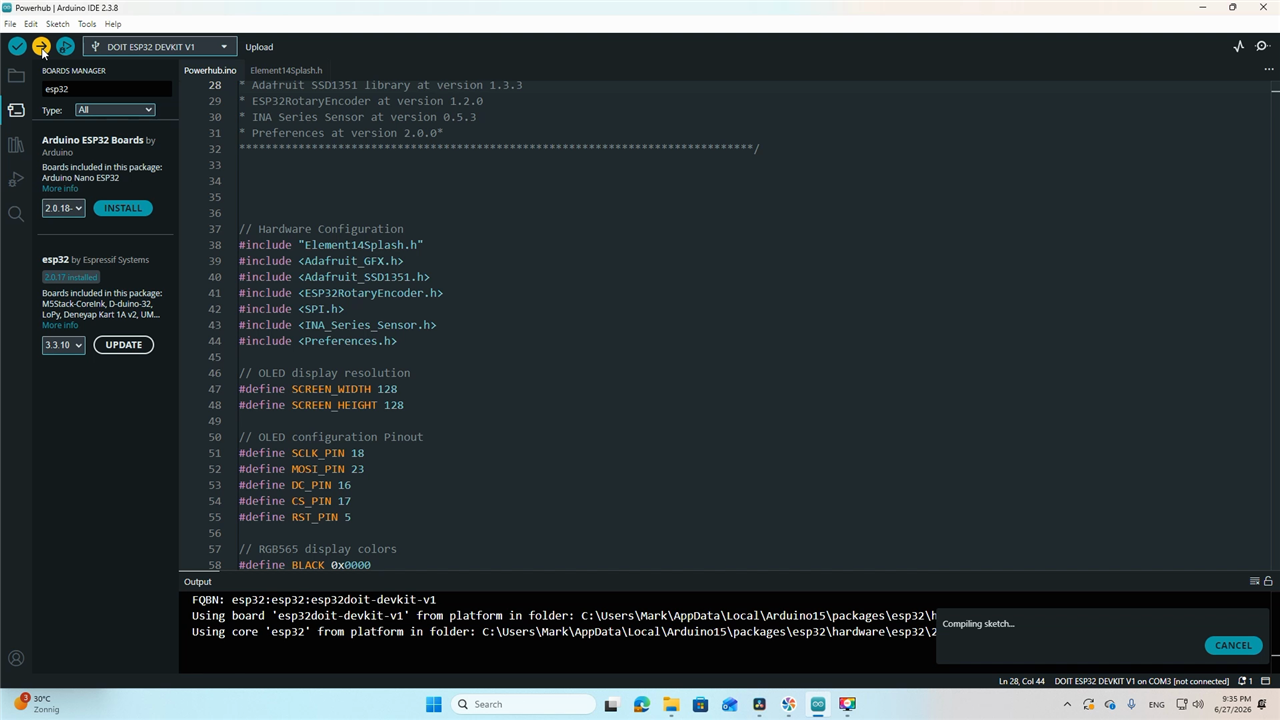Open the weather widget on the taskbar
The image size is (1280, 720).
coord(38,704)
